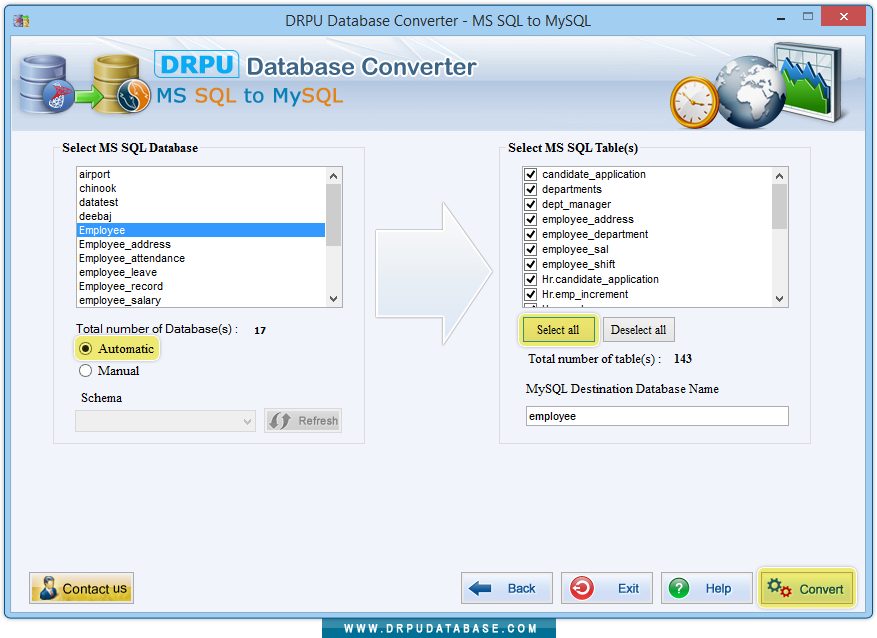Click database list scroll up arrow
This screenshot has height=638, width=877.
coord(333,176)
